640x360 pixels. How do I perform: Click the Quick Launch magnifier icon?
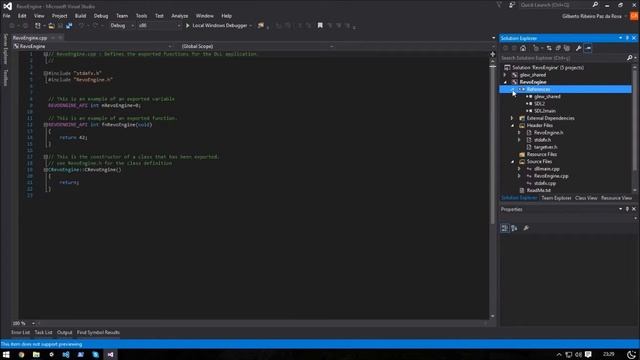tap(595, 5)
